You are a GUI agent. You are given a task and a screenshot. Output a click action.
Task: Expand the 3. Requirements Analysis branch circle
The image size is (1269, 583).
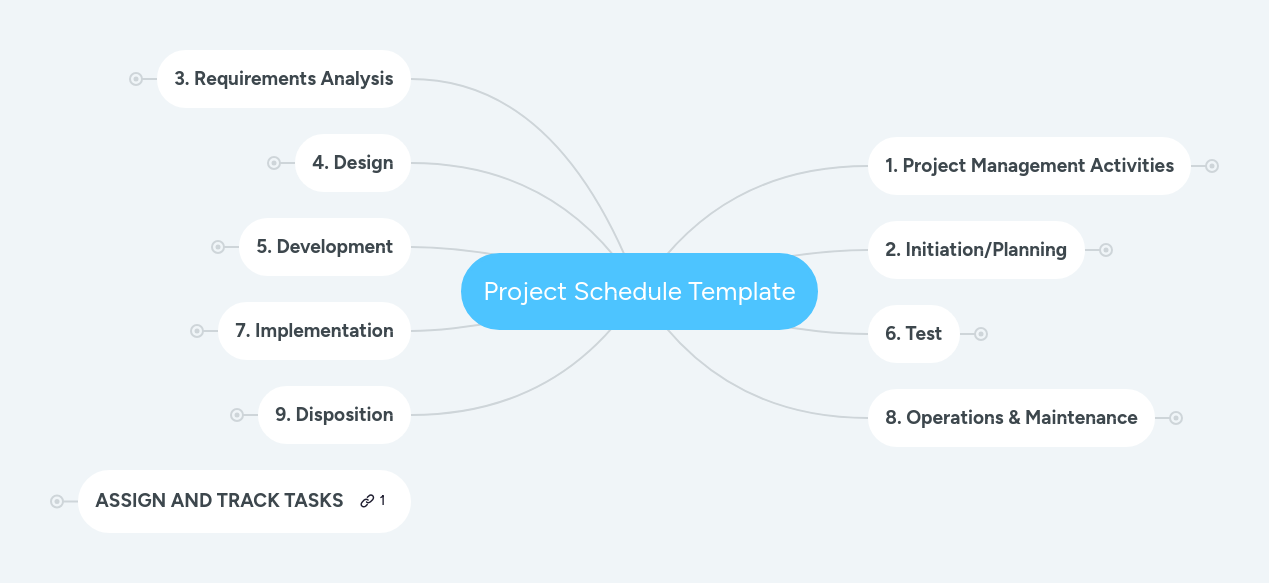click(x=136, y=79)
